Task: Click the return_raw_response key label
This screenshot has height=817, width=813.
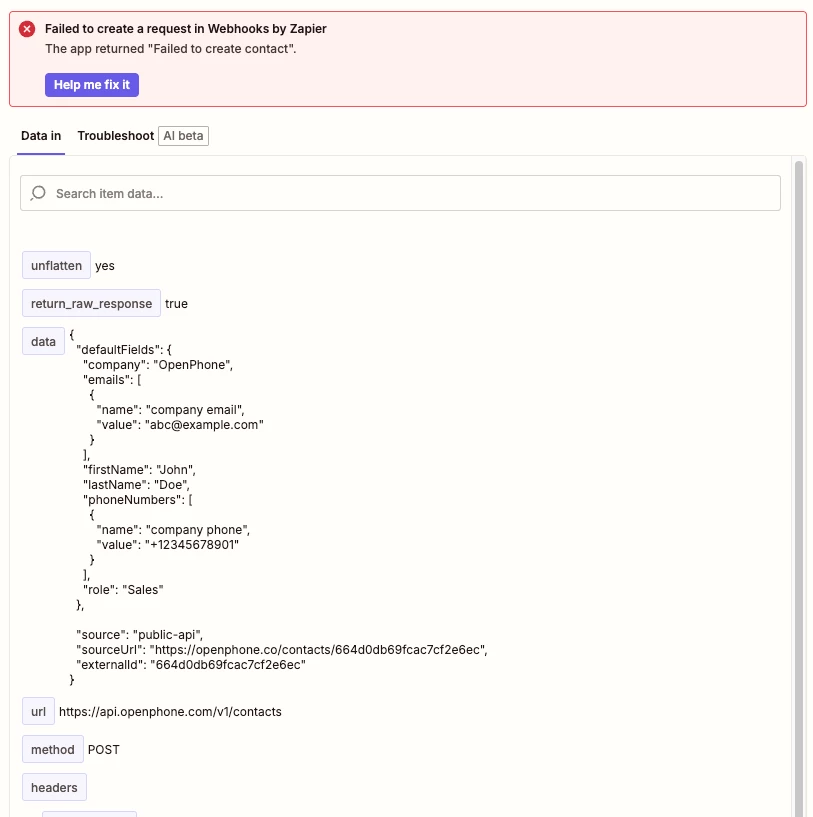Action: point(91,303)
